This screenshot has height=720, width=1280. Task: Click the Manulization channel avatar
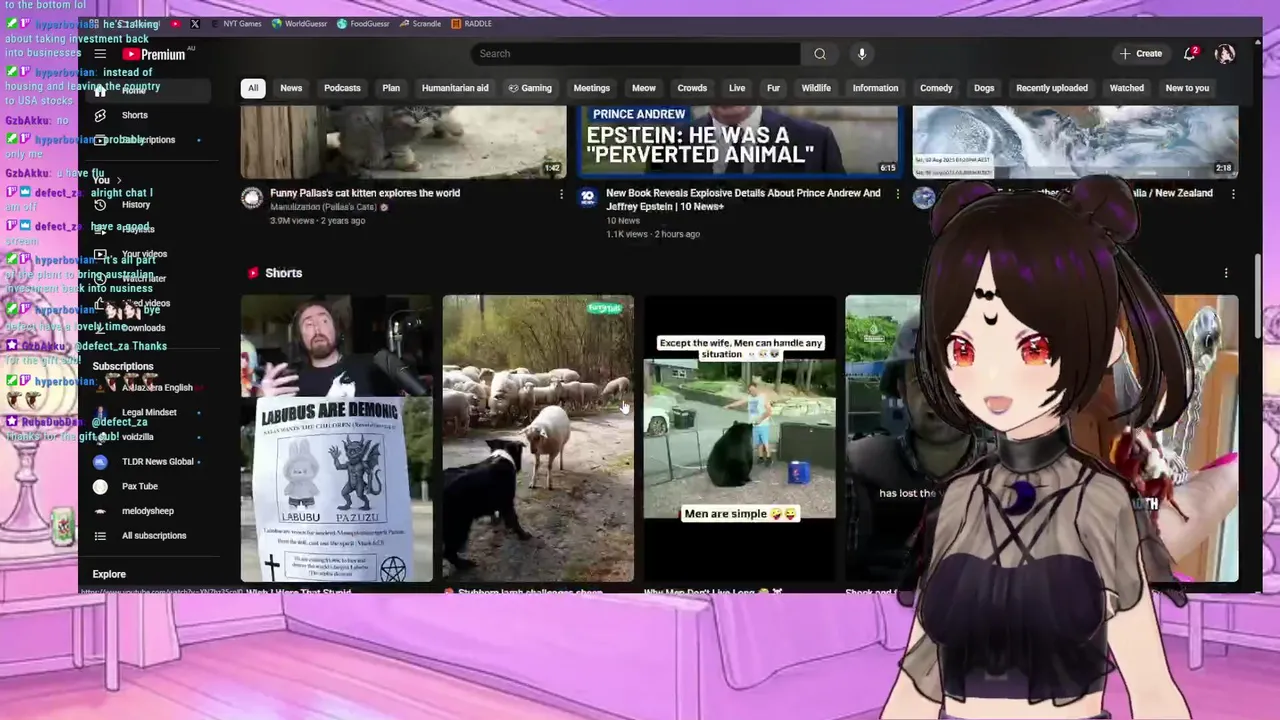point(252,198)
